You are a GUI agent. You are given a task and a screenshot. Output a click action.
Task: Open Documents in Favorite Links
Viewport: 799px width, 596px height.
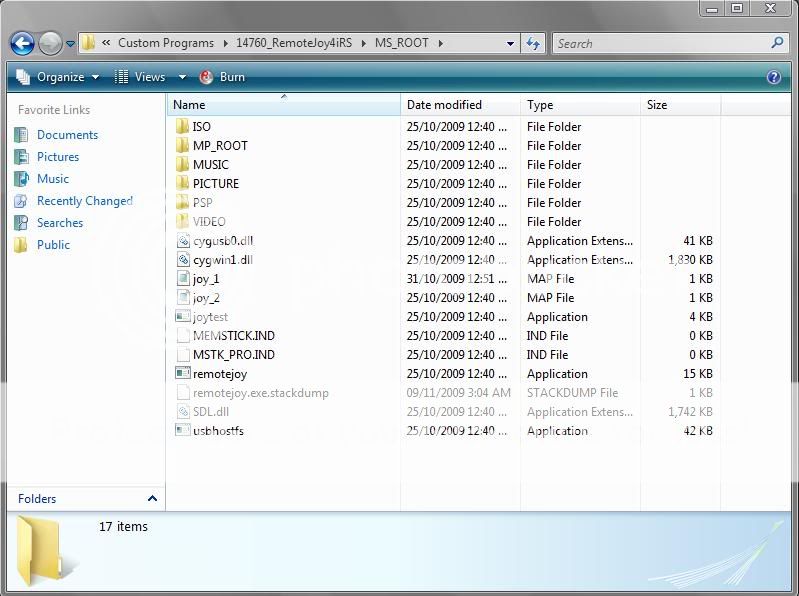click(67, 135)
